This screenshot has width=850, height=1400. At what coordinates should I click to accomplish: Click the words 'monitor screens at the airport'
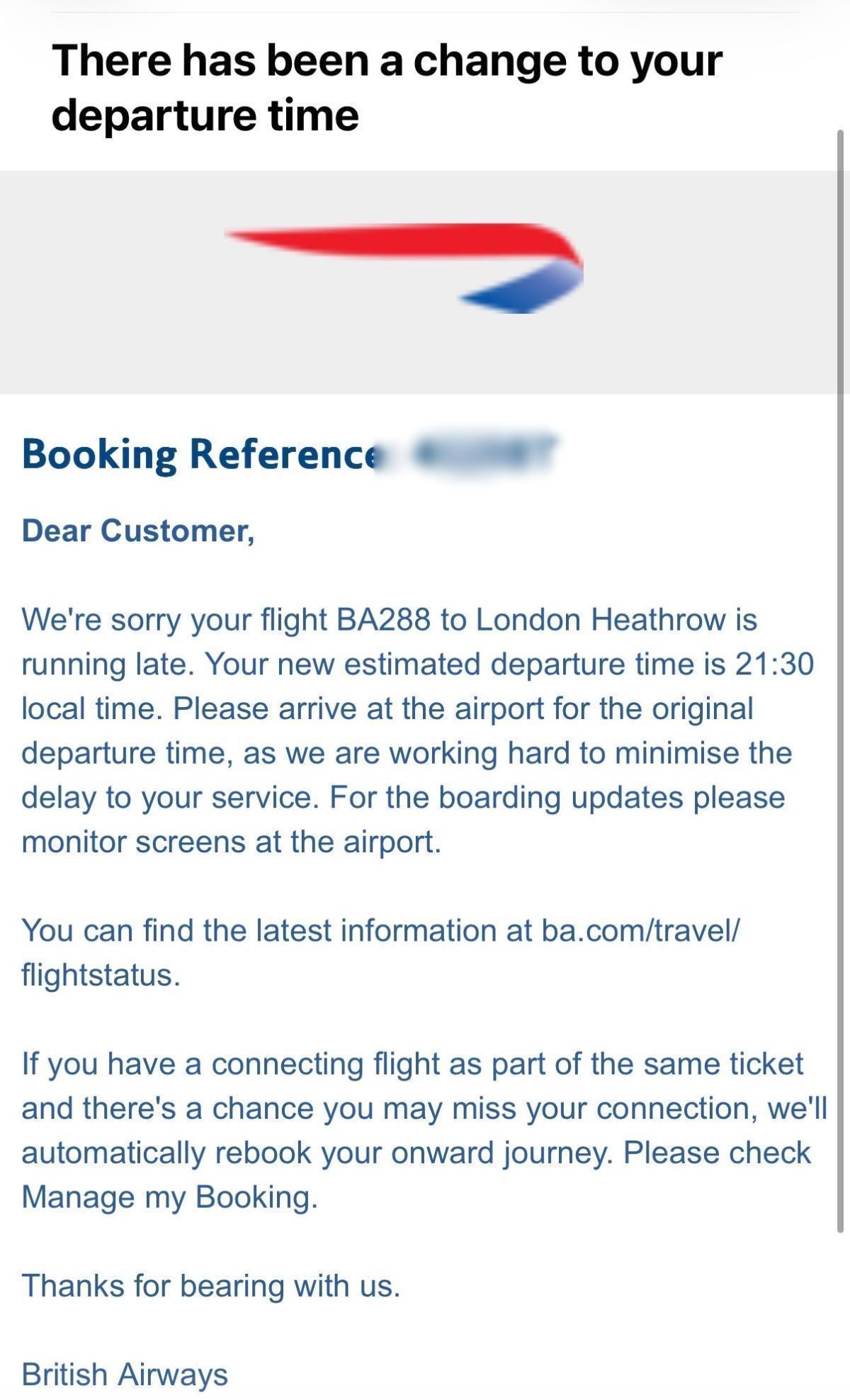[231, 842]
